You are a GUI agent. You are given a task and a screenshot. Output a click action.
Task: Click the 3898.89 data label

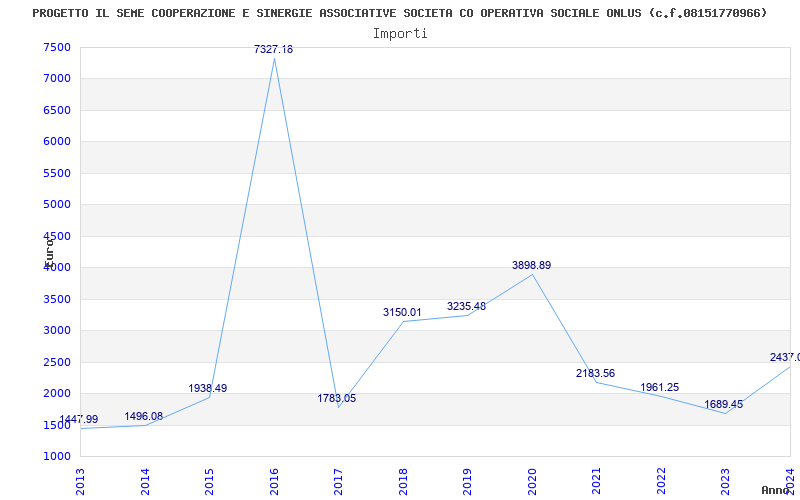(532, 265)
